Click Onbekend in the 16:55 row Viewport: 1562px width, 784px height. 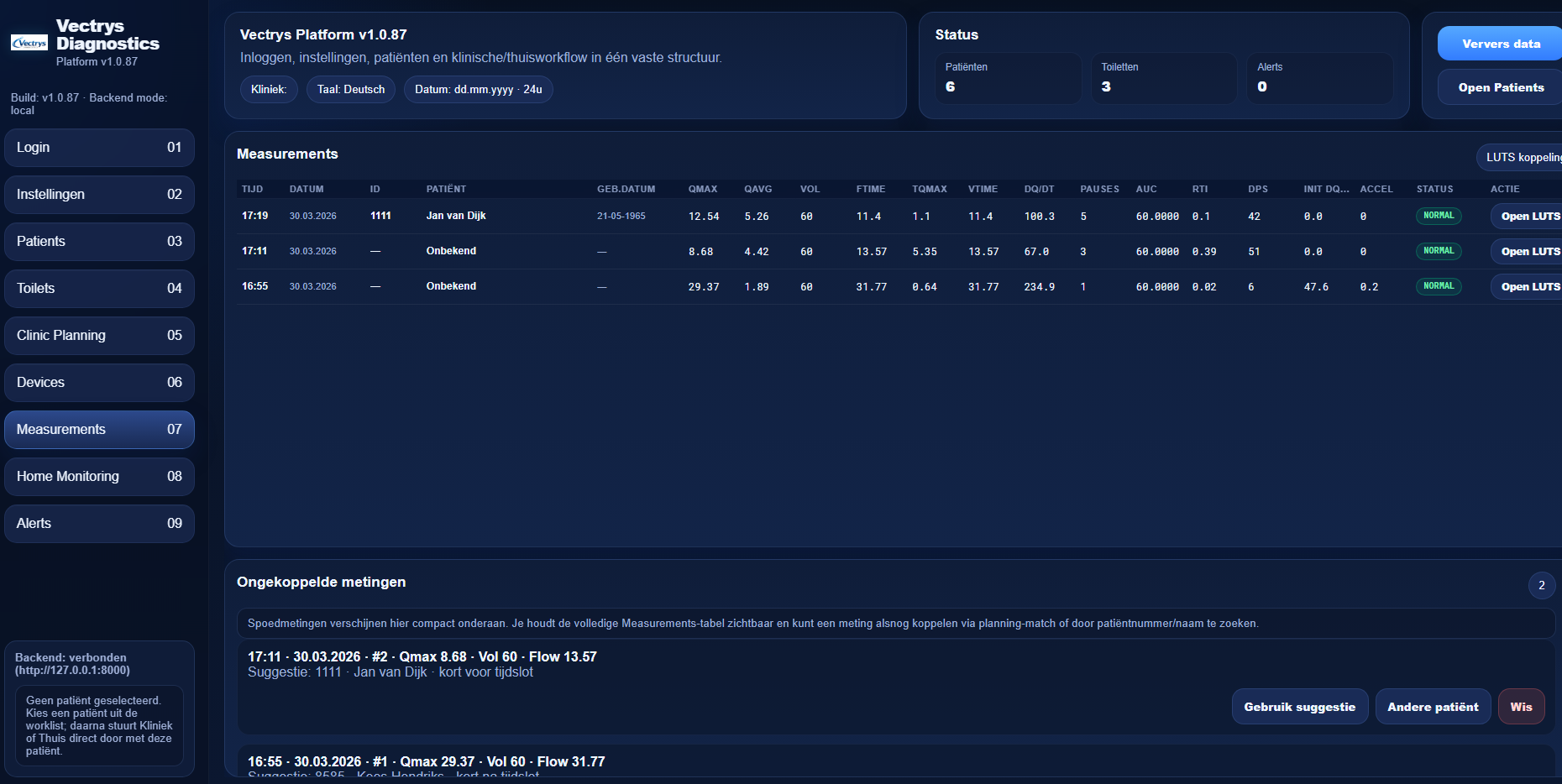[451, 286]
